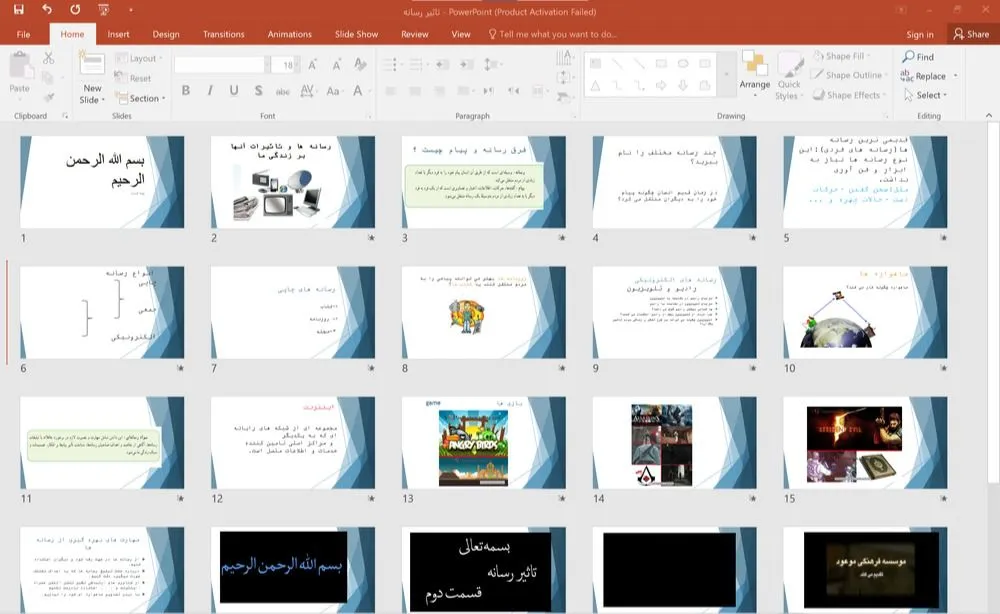The width and height of the screenshot is (1000, 614).
Task: Toggle Underline formatting
Action: (234, 91)
